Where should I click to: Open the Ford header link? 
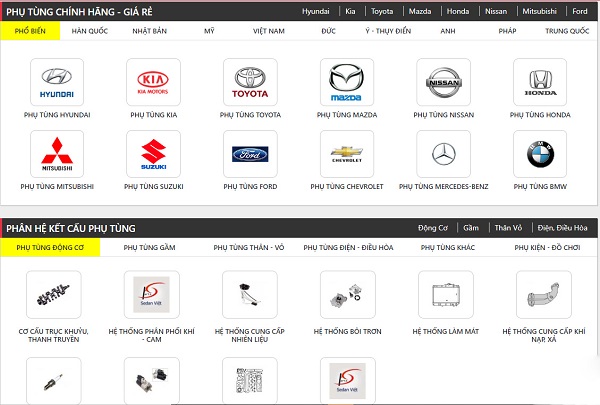click(580, 11)
